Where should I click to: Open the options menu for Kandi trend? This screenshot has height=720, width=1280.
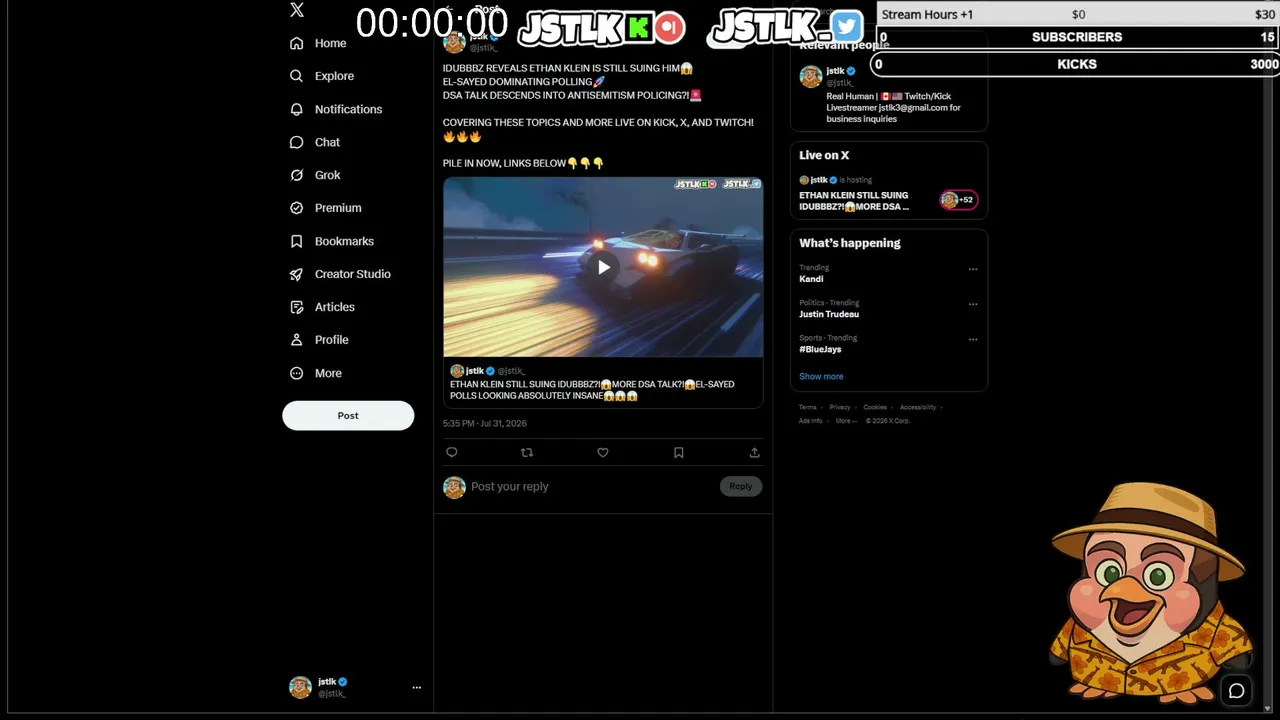point(973,269)
